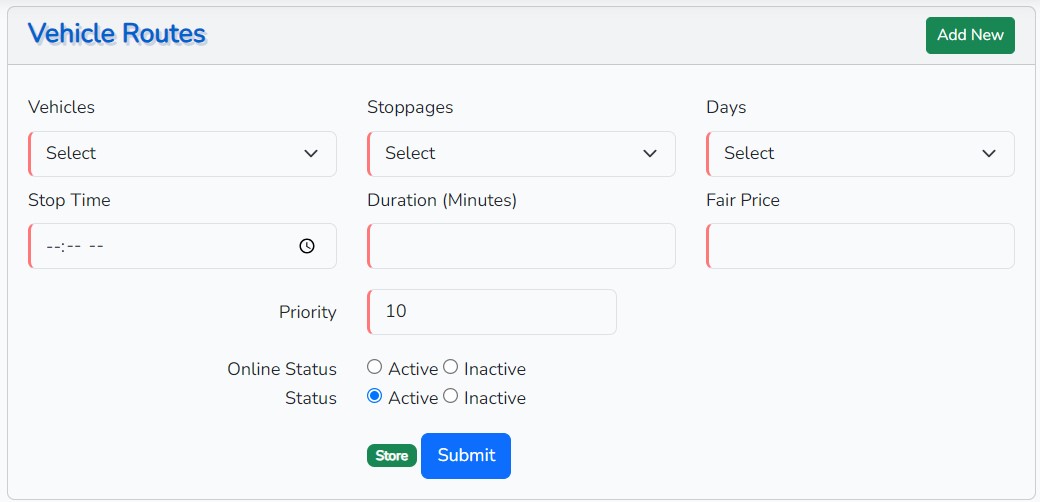The image size is (1040, 502).
Task: Open the Days dropdown
Action: (x=860, y=153)
